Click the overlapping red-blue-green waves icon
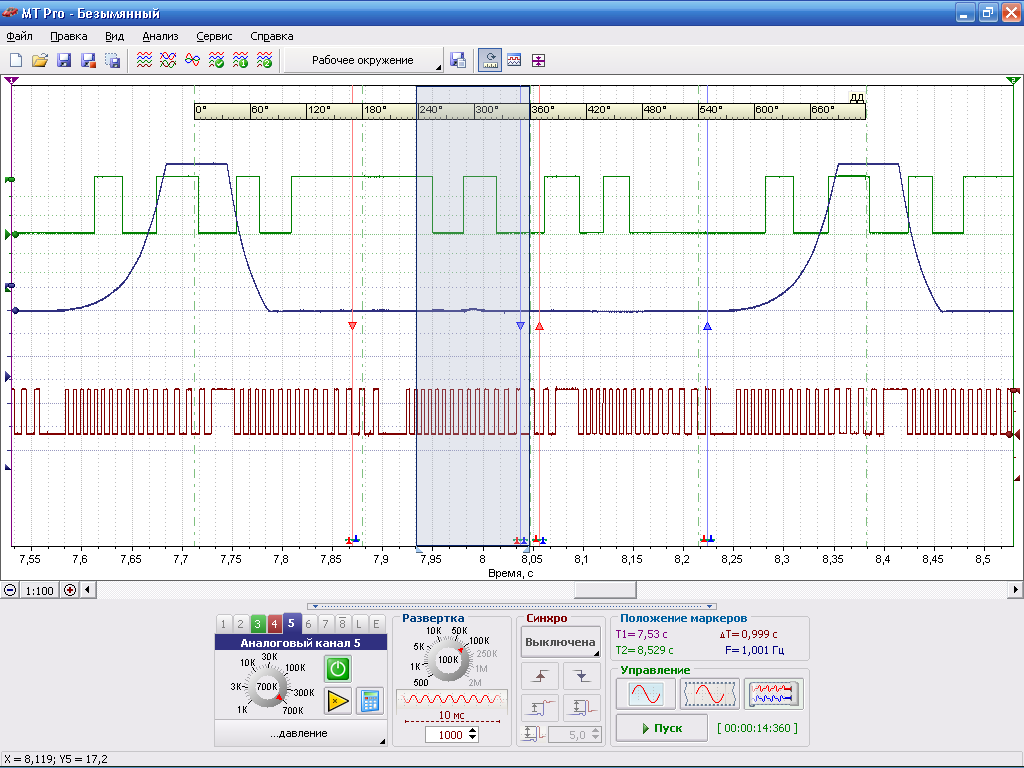The image size is (1024, 768). click(192, 61)
